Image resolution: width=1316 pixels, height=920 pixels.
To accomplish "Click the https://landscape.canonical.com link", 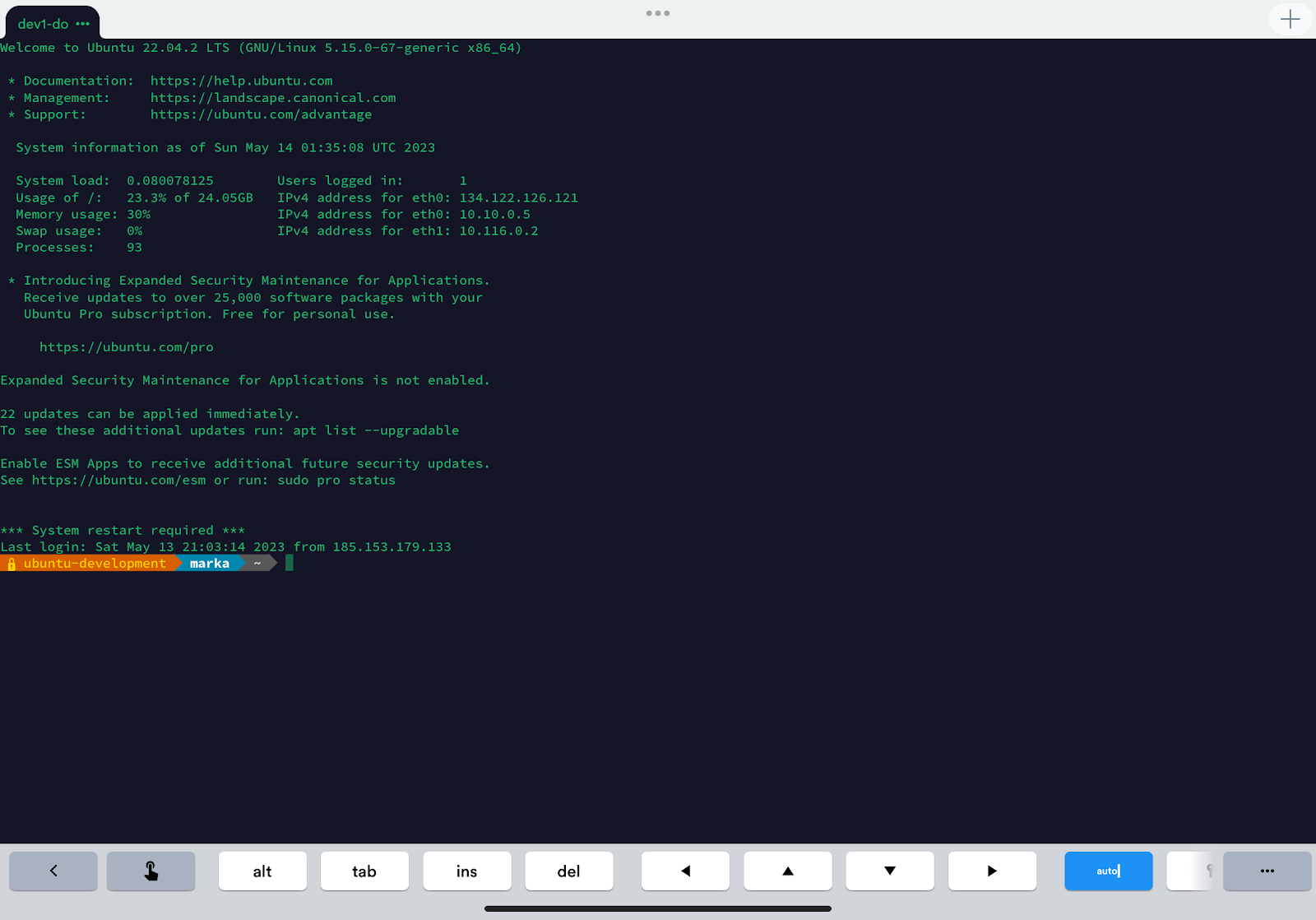I will pos(273,97).
